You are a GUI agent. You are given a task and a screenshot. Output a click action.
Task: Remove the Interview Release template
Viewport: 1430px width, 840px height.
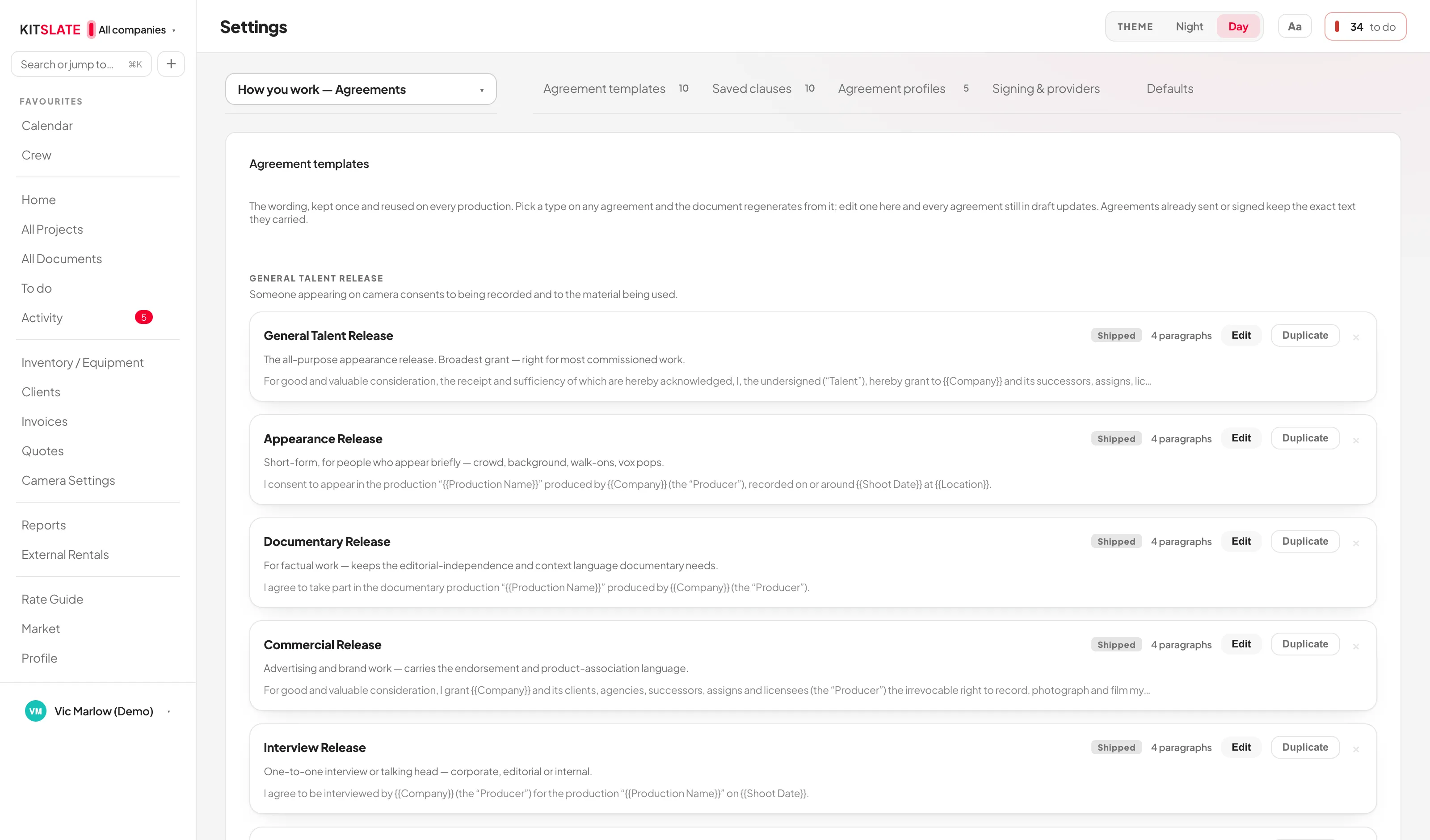pos(1356,749)
